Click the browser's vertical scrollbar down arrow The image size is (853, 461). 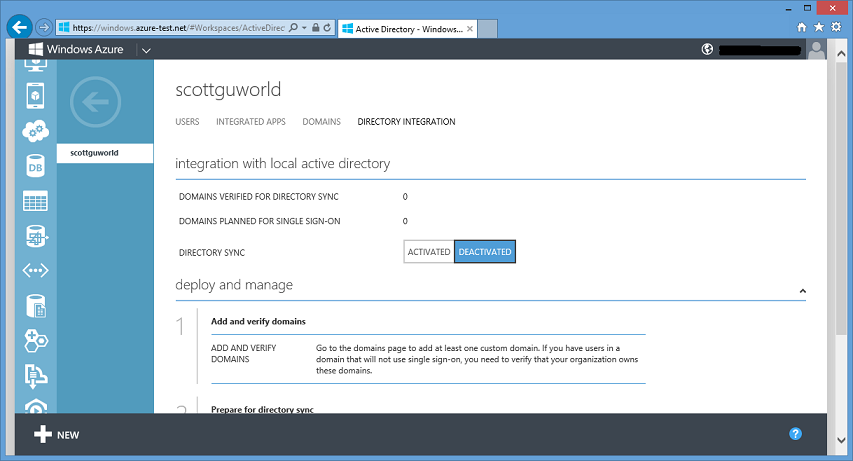click(841, 440)
